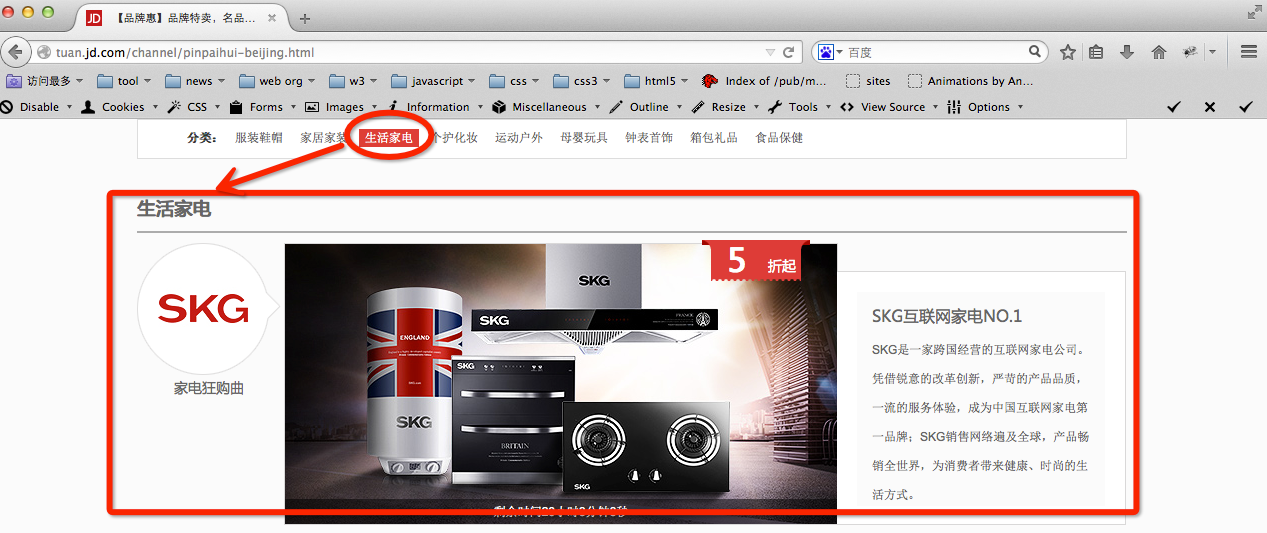
Task: Open the web org bookmarks folder
Action: 276,81
